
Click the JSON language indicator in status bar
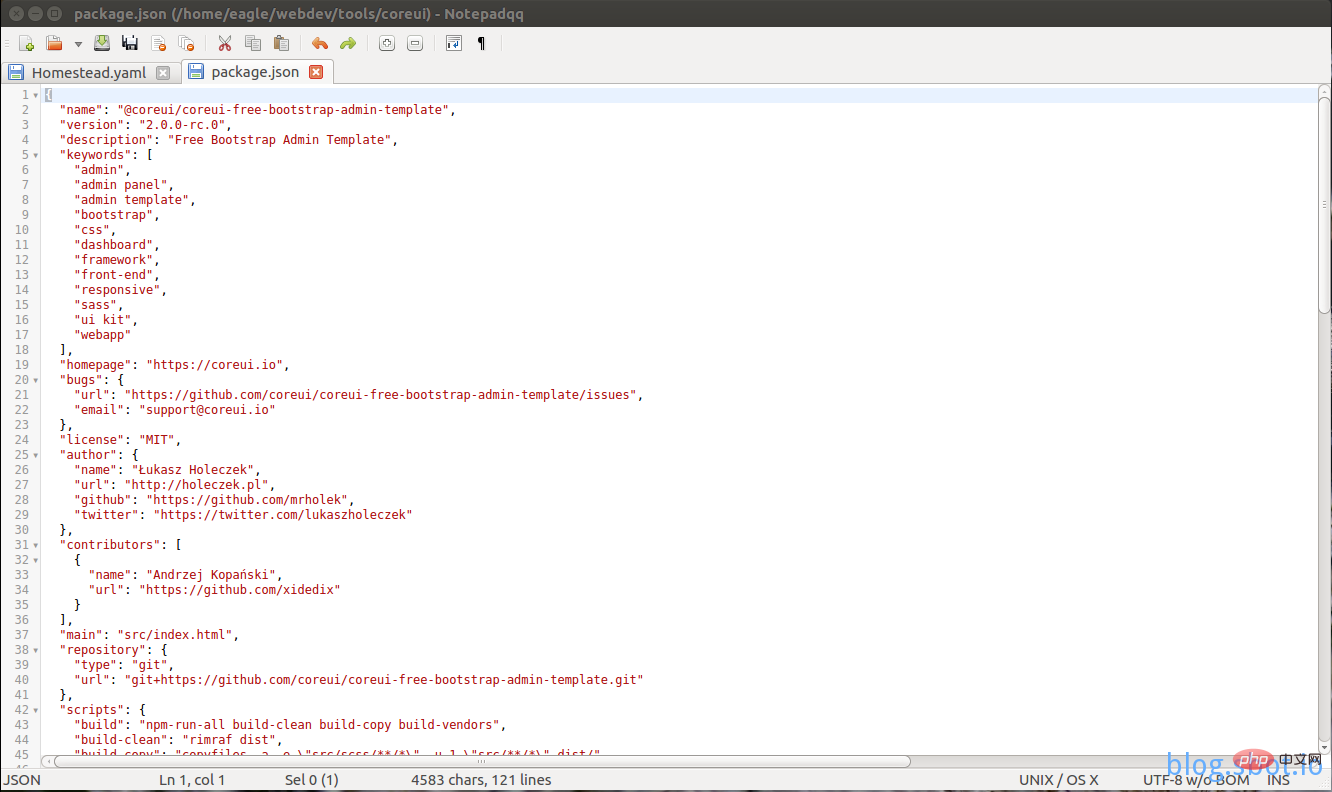tap(22, 780)
